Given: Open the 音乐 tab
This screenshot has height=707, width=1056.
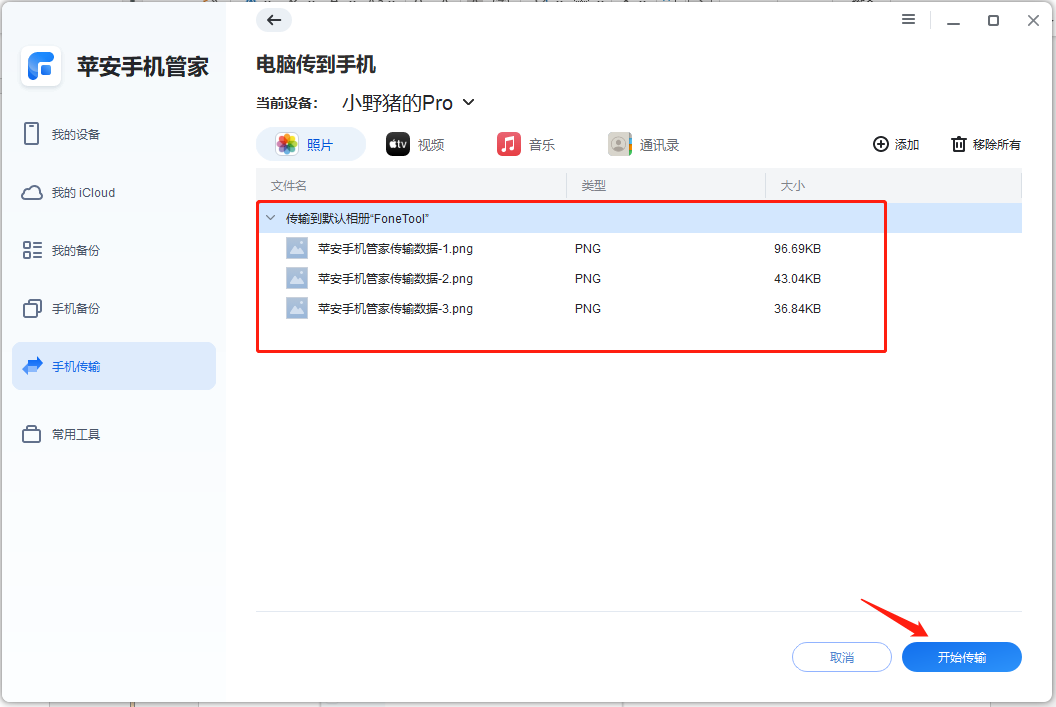Looking at the screenshot, I should [527, 144].
